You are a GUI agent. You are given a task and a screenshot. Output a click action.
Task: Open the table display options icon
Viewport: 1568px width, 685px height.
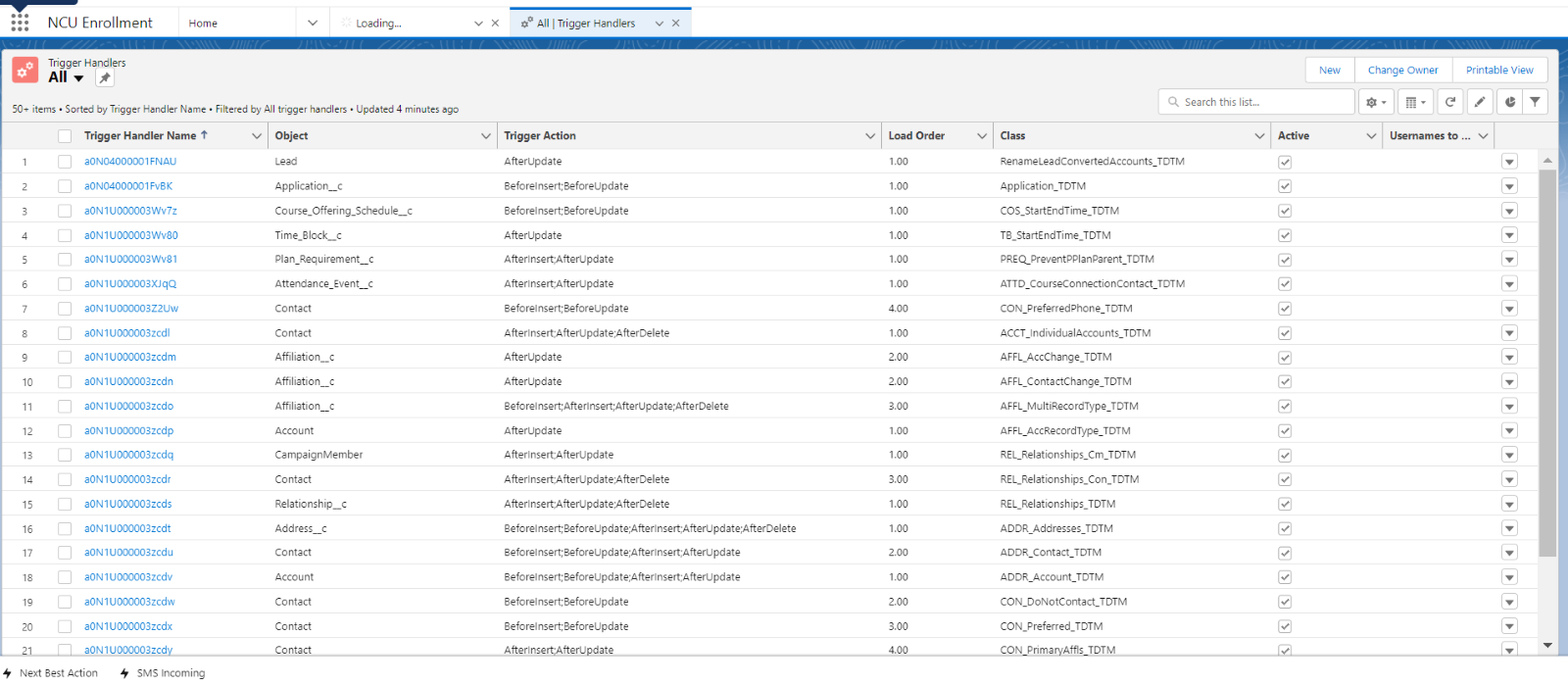(x=1414, y=102)
